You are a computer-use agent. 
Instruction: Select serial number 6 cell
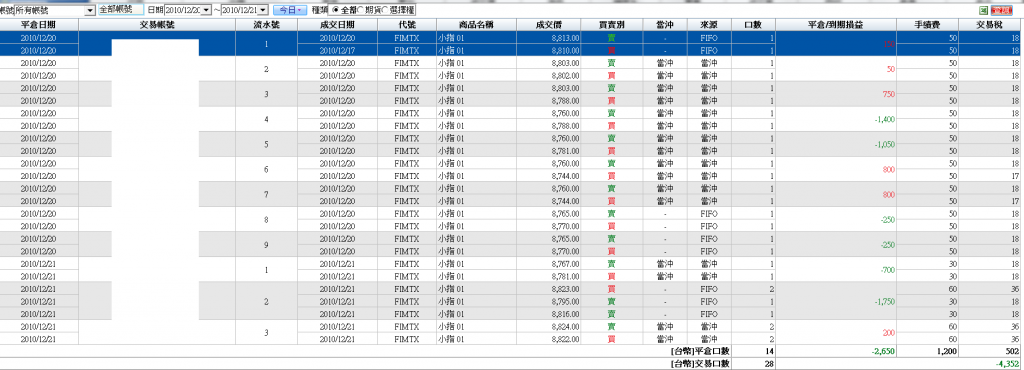[x=266, y=169]
